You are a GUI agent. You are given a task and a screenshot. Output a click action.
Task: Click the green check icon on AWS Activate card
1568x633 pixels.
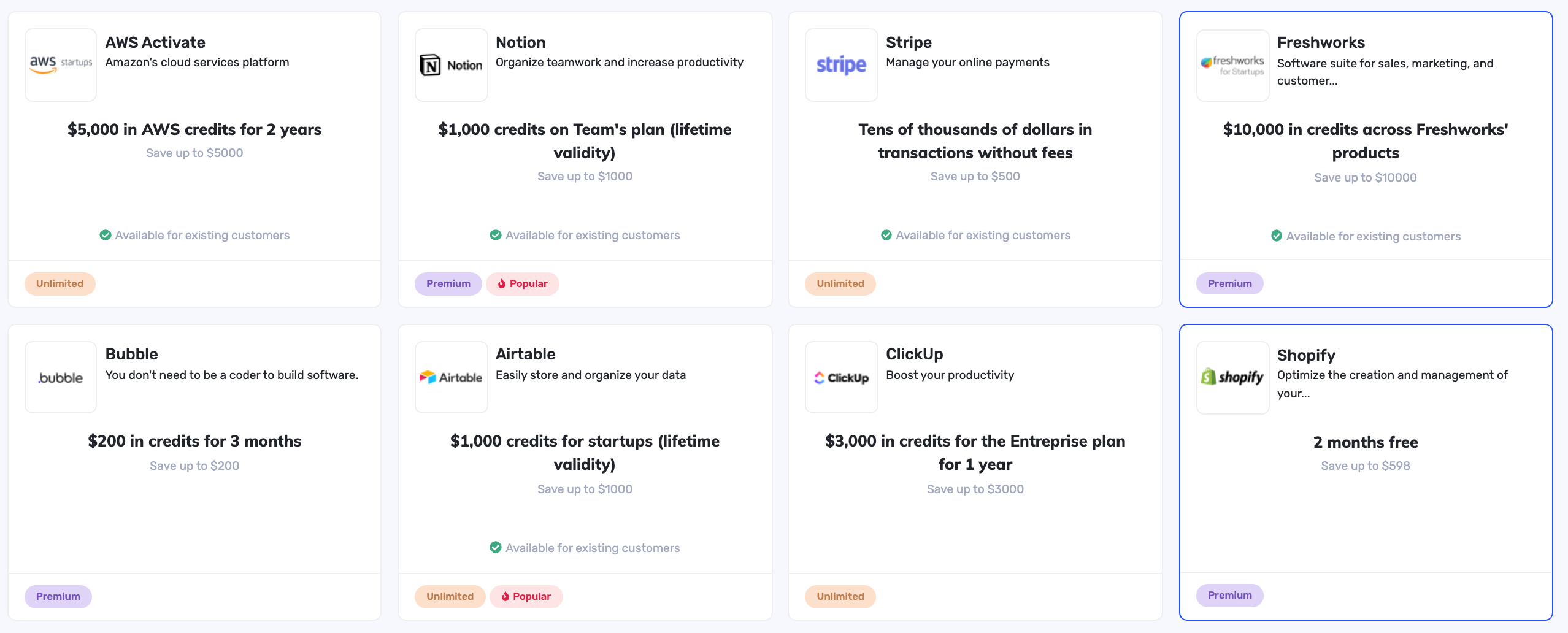(106, 235)
